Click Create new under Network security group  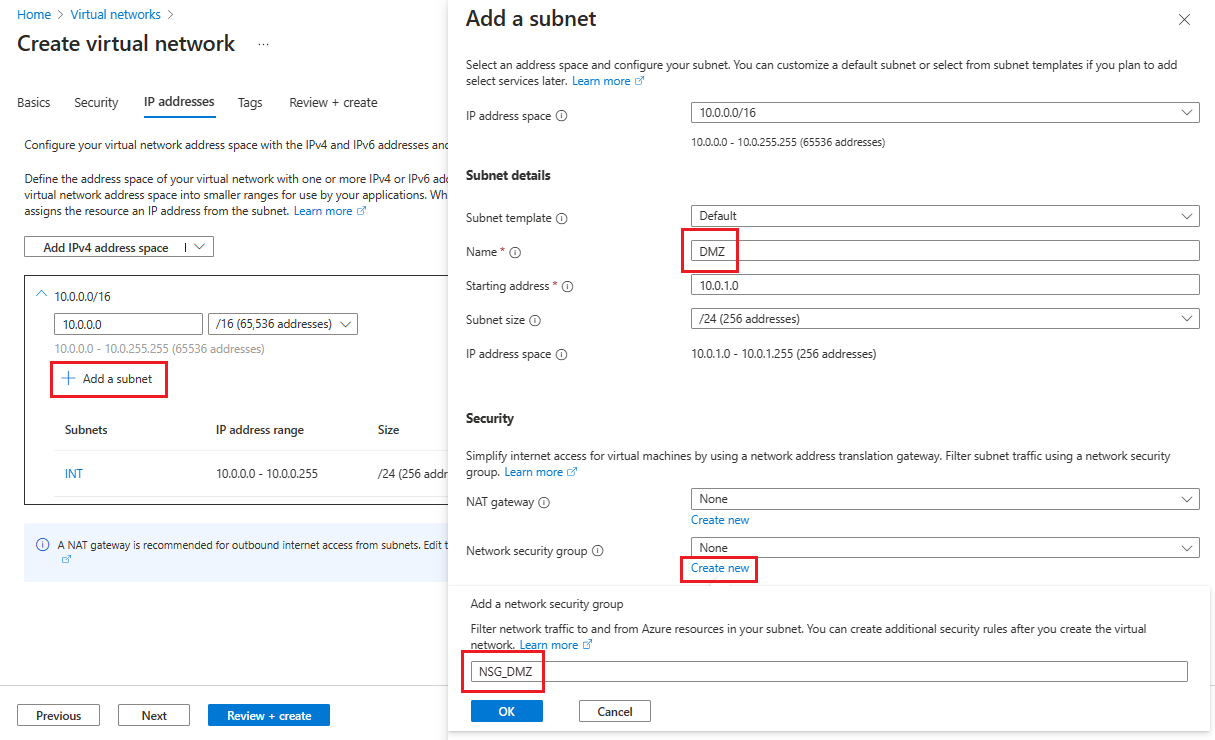click(719, 568)
